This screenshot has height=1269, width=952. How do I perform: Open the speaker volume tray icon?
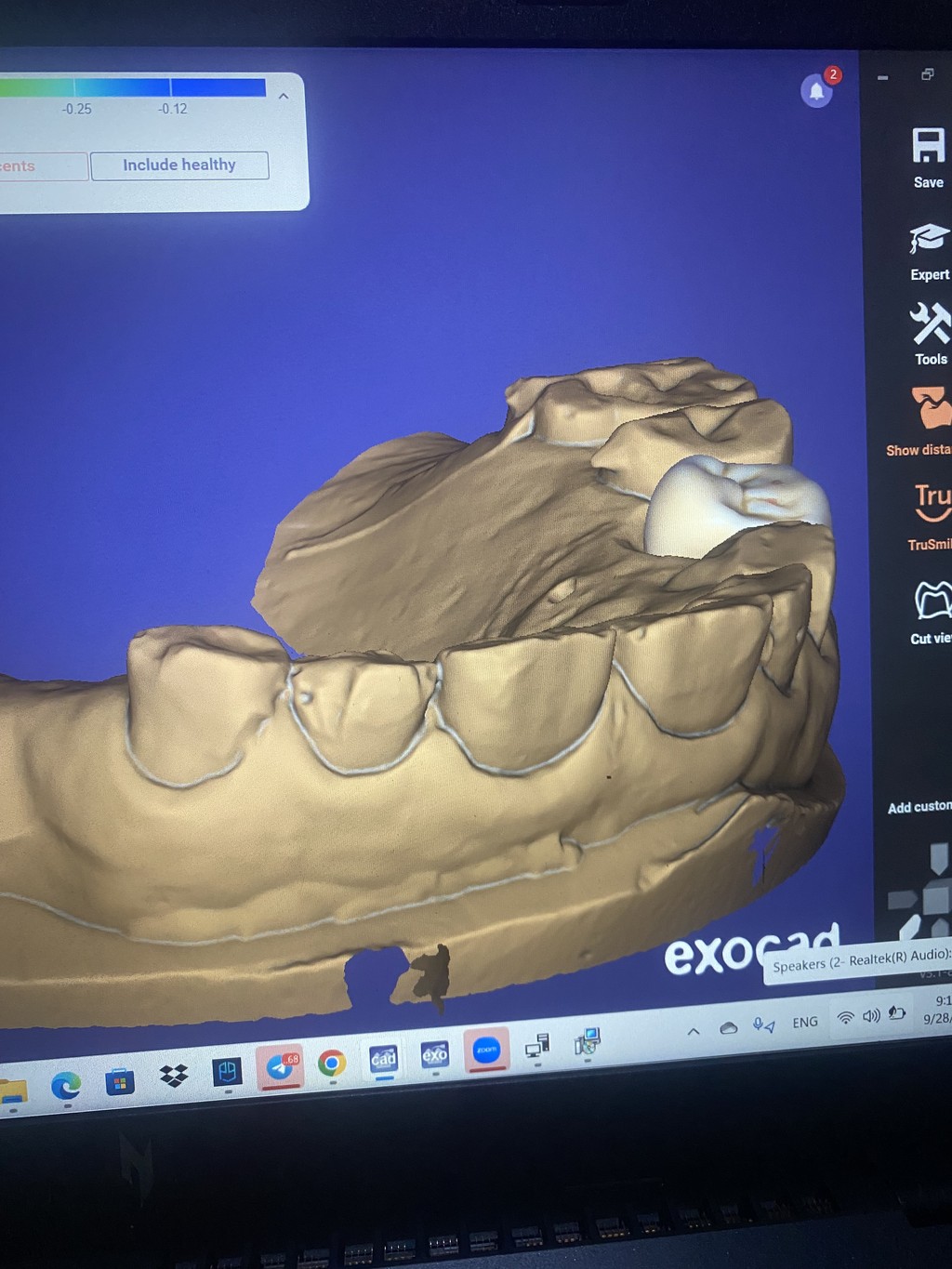(x=871, y=1015)
